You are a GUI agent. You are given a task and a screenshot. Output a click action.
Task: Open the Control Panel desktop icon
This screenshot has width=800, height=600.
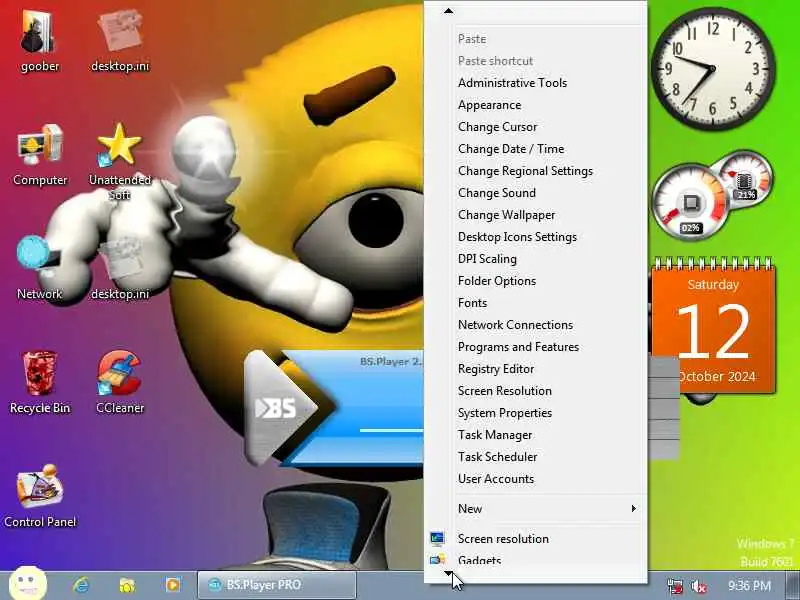(x=40, y=487)
